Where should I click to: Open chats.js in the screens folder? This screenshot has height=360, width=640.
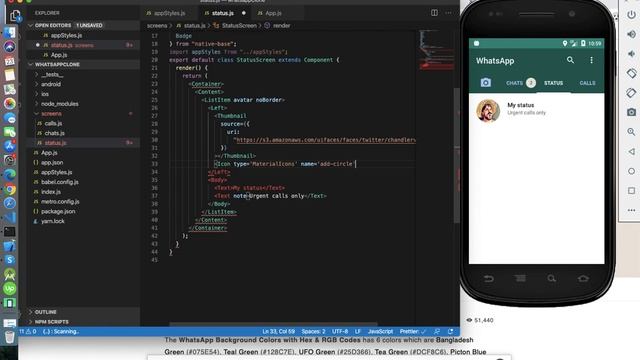(55, 133)
